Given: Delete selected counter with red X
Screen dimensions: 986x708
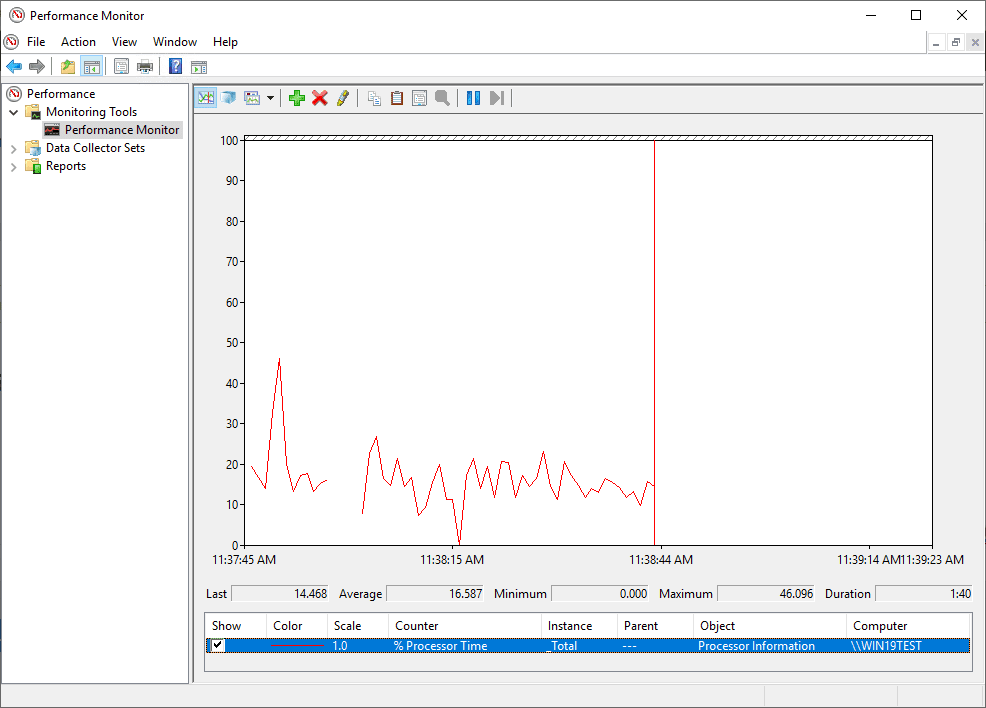Looking at the screenshot, I should pyautogui.click(x=320, y=98).
